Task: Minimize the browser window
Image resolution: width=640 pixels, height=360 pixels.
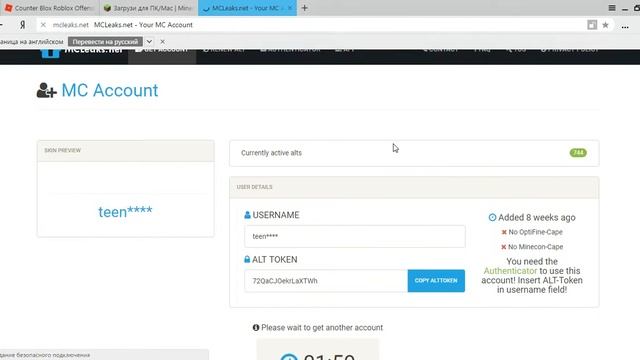Action: pos(625,8)
